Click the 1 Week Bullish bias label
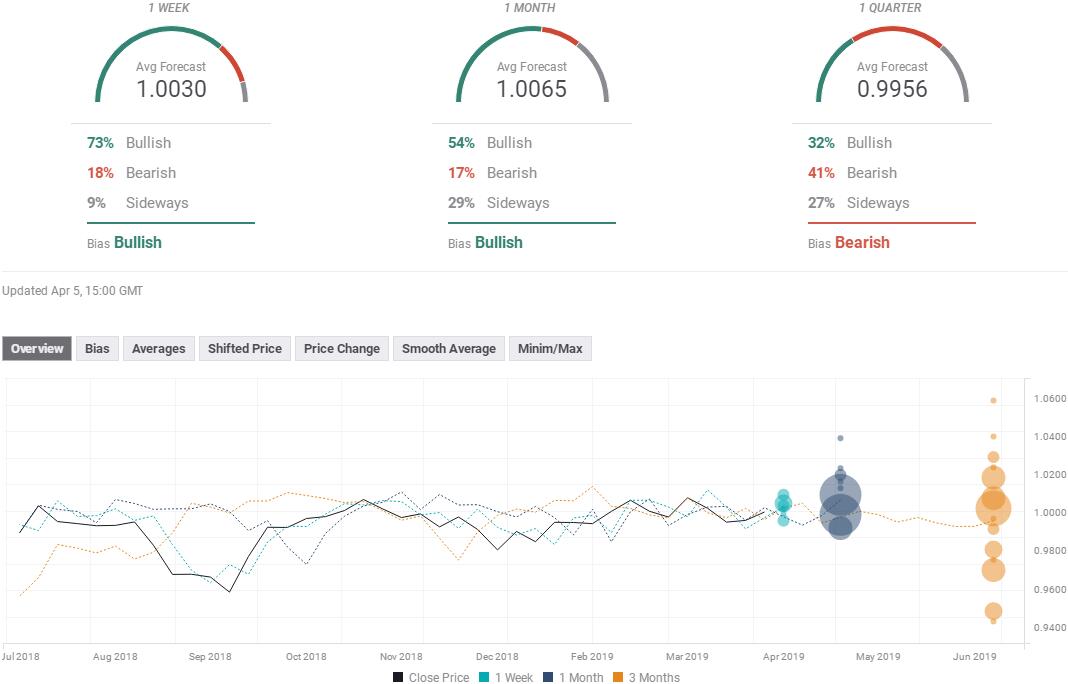This screenshot has width=1068, height=684. (x=137, y=242)
